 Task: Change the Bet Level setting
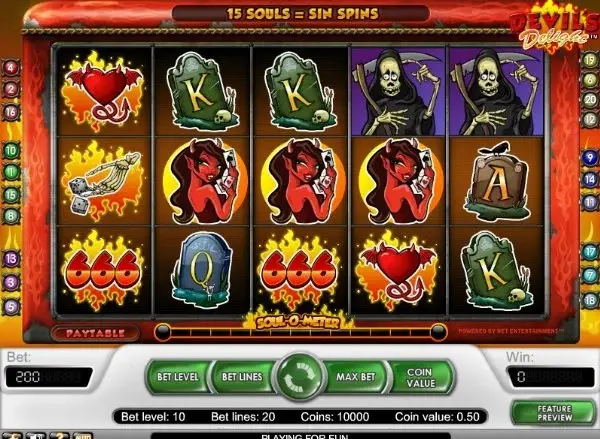pos(178,377)
